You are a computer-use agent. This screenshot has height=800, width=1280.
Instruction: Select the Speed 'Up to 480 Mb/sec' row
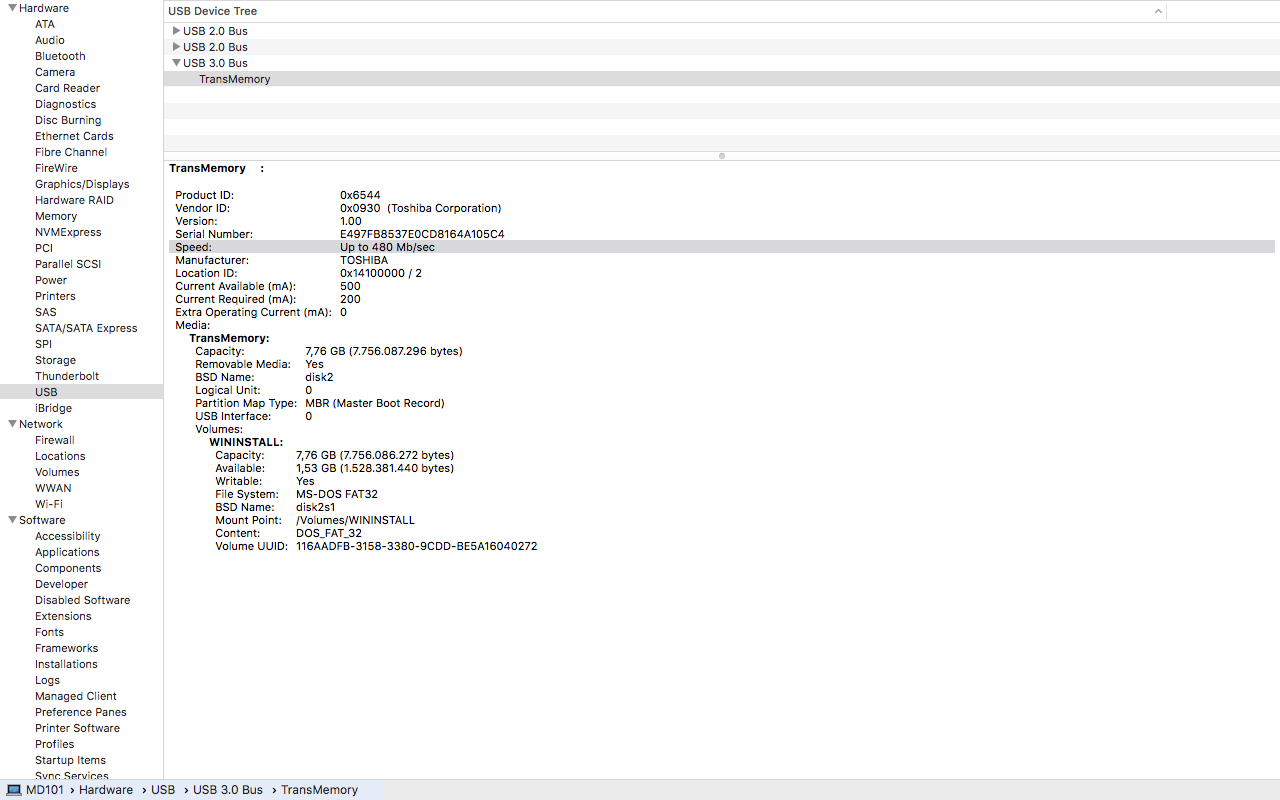(722, 247)
